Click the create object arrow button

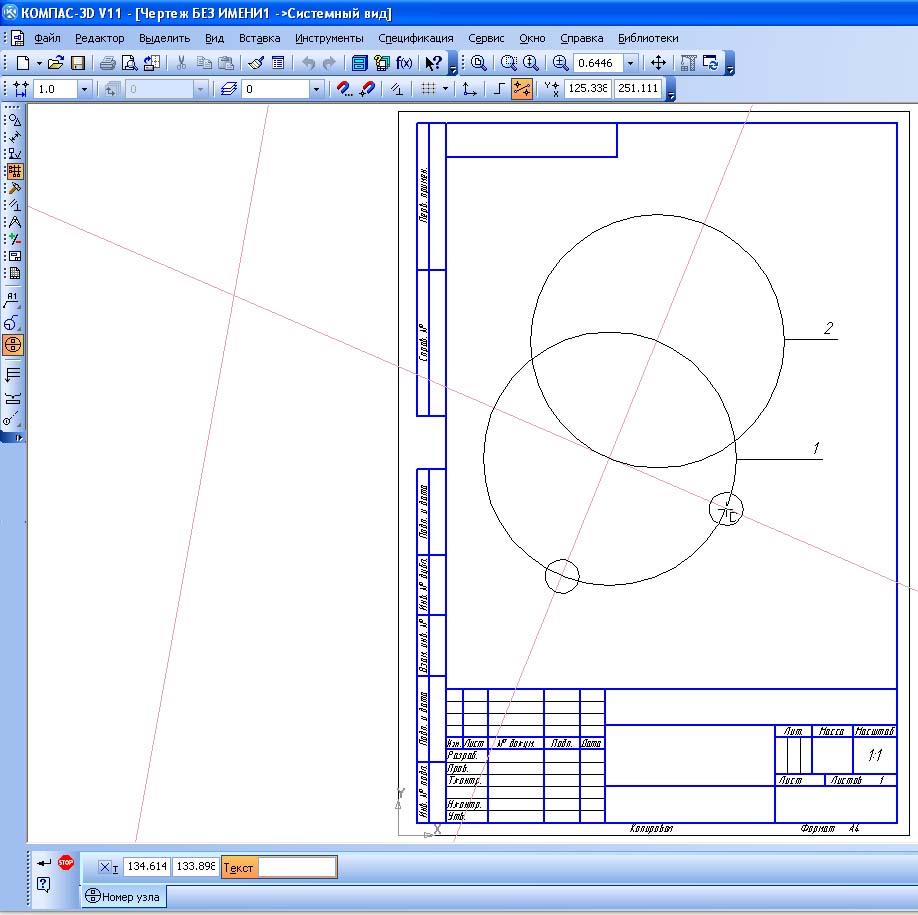click(x=44, y=862)
